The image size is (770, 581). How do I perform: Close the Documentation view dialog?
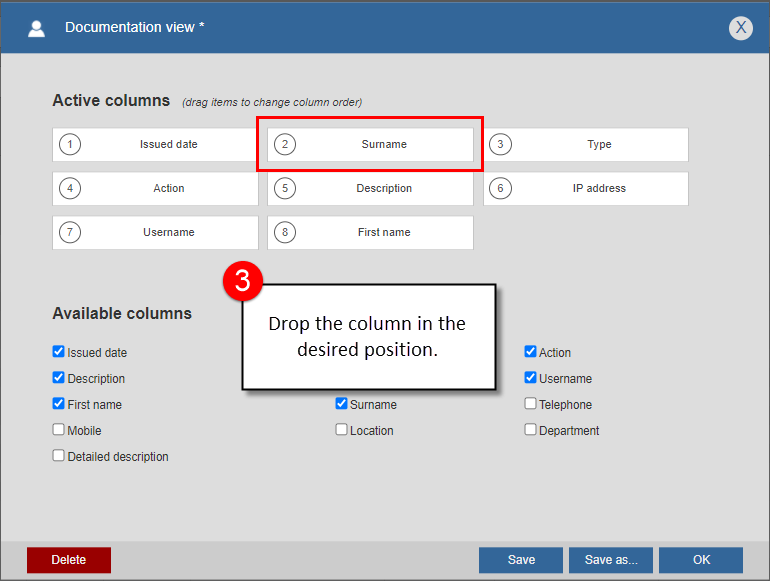pyautogui.click(x=741, y=28)
